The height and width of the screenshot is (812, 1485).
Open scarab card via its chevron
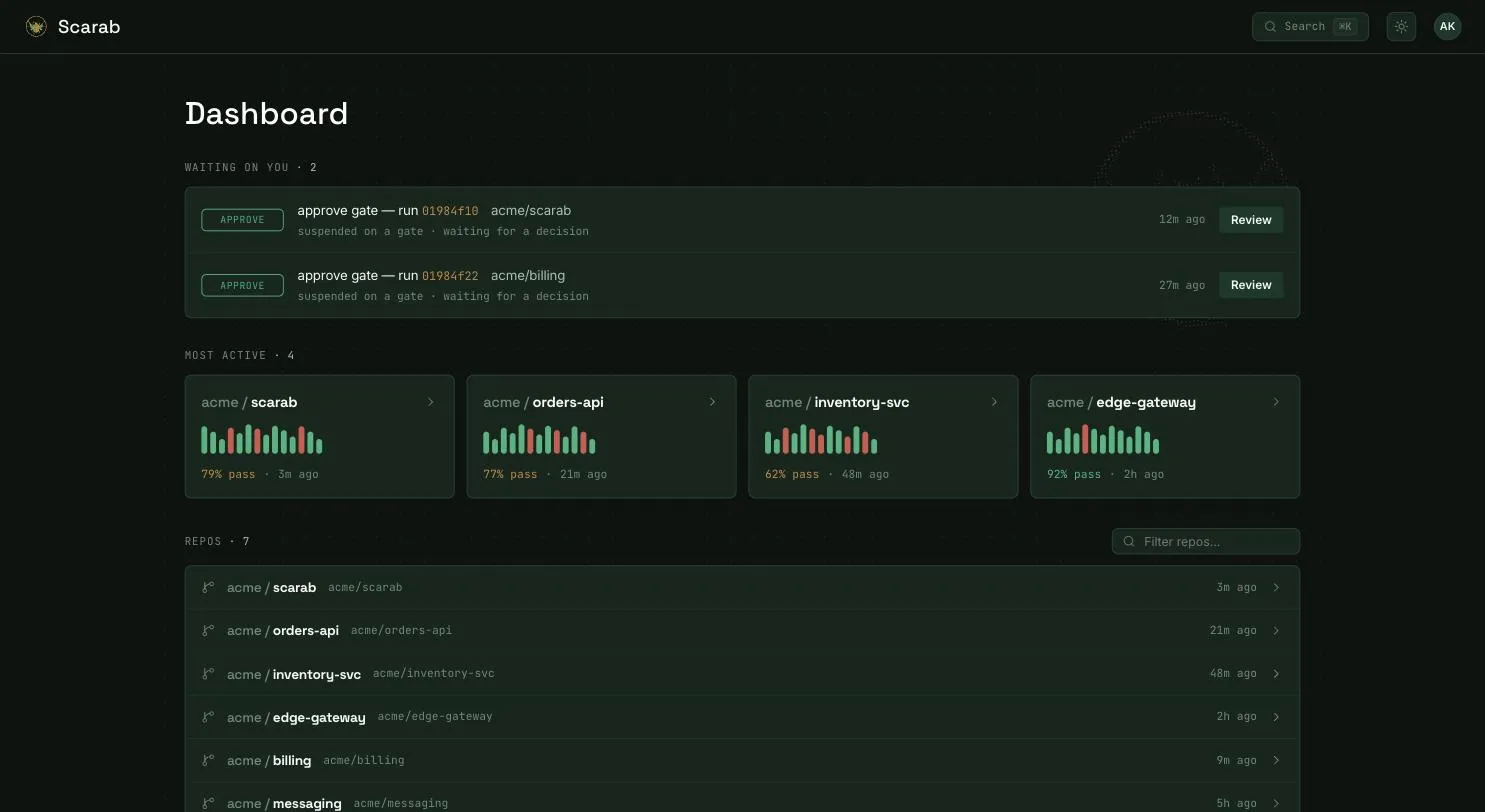431,402
